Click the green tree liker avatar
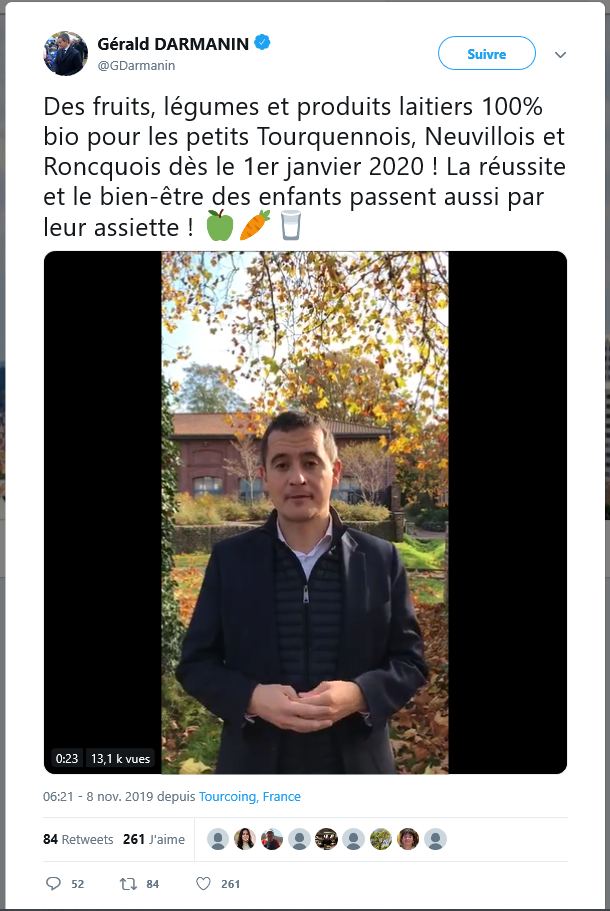 pyautogui.click(x=381, y=839)
